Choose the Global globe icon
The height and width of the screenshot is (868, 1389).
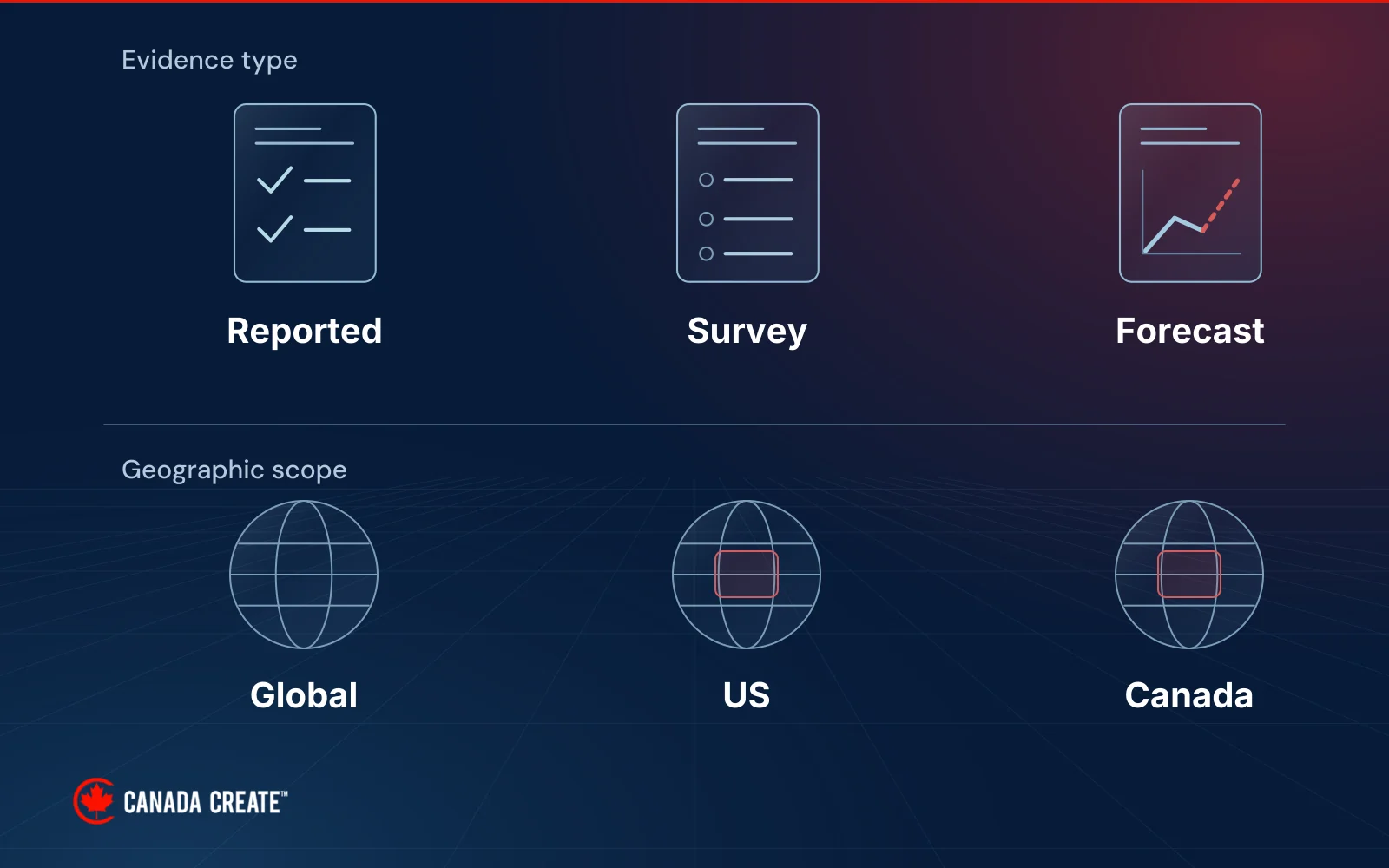(304, 575)
